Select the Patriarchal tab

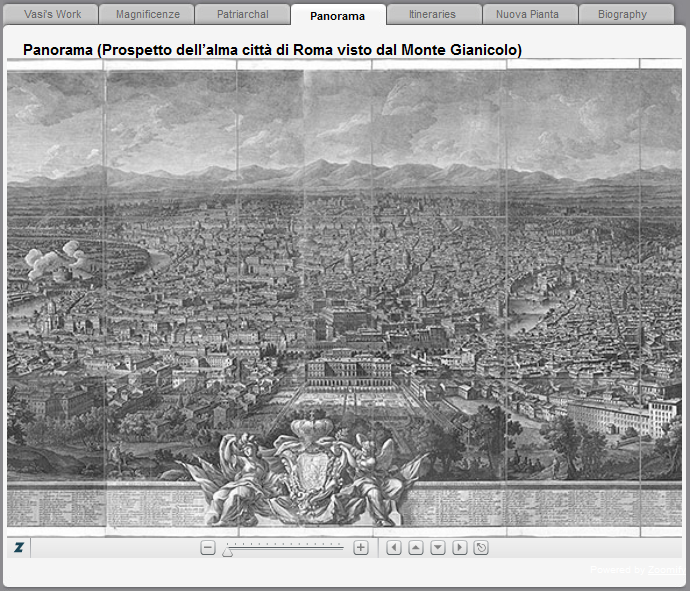[242, 14]
